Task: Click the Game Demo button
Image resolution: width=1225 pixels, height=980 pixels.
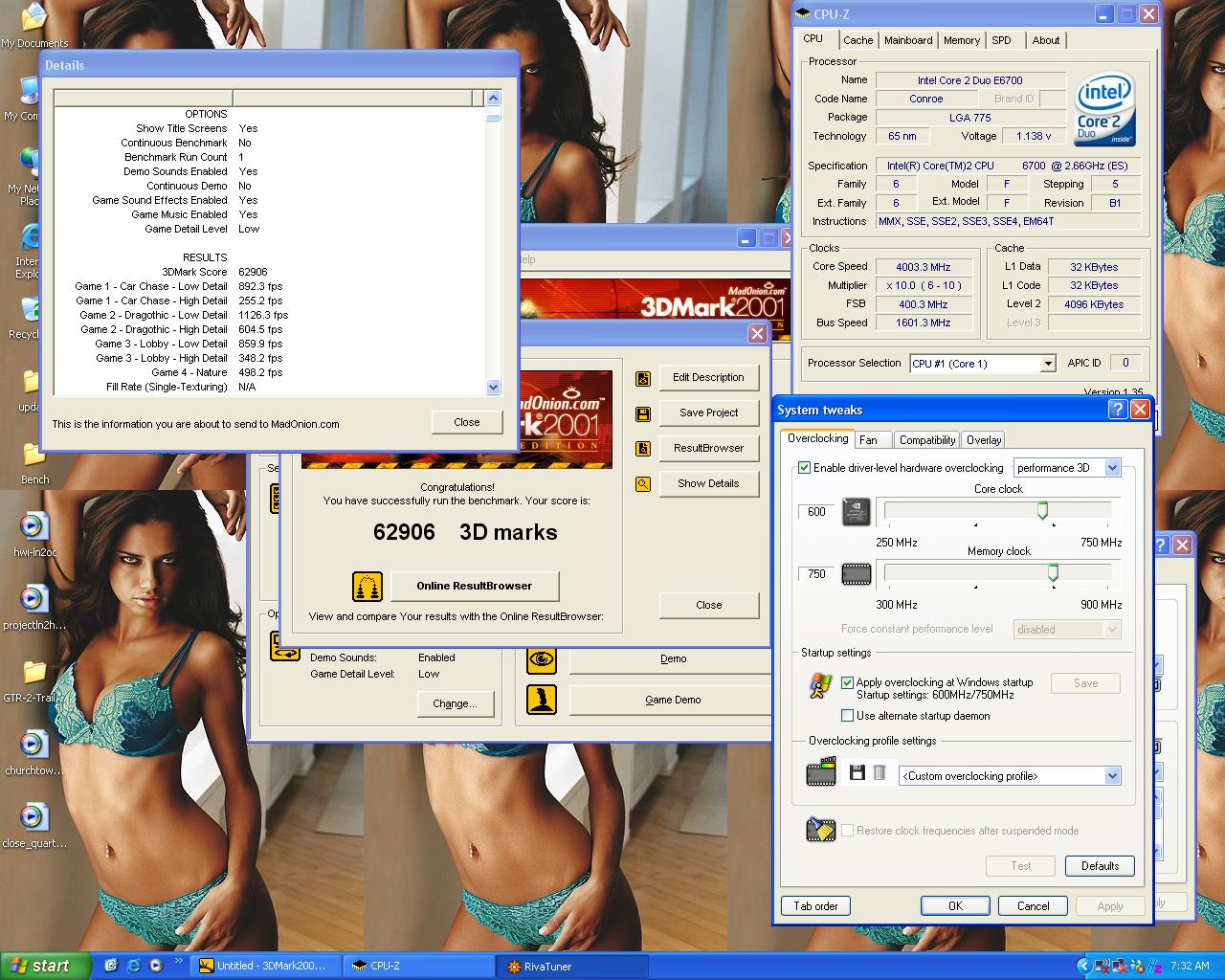Action: pyautogui.click(x=673, y=700)
